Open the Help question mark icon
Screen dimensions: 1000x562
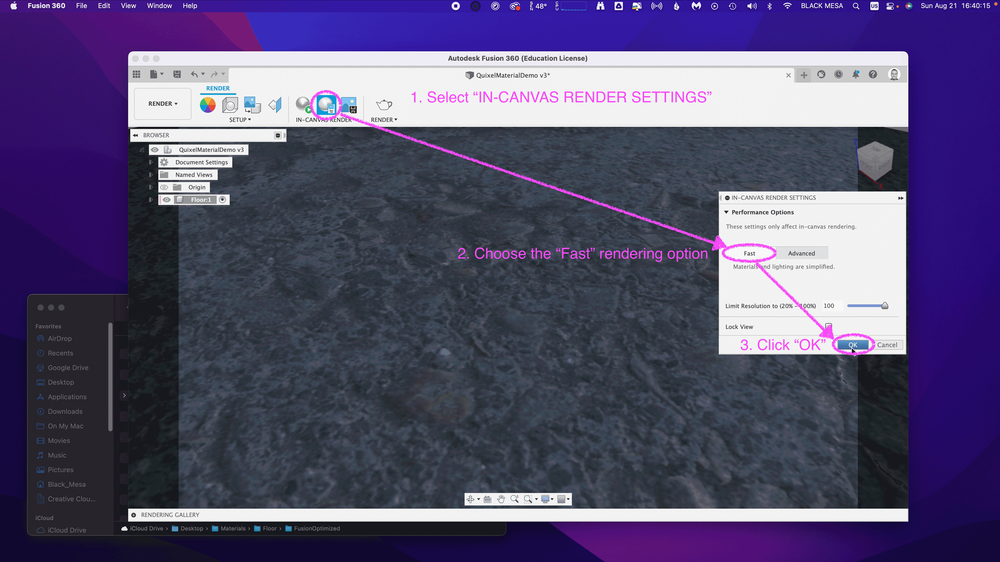pos(872,75)
